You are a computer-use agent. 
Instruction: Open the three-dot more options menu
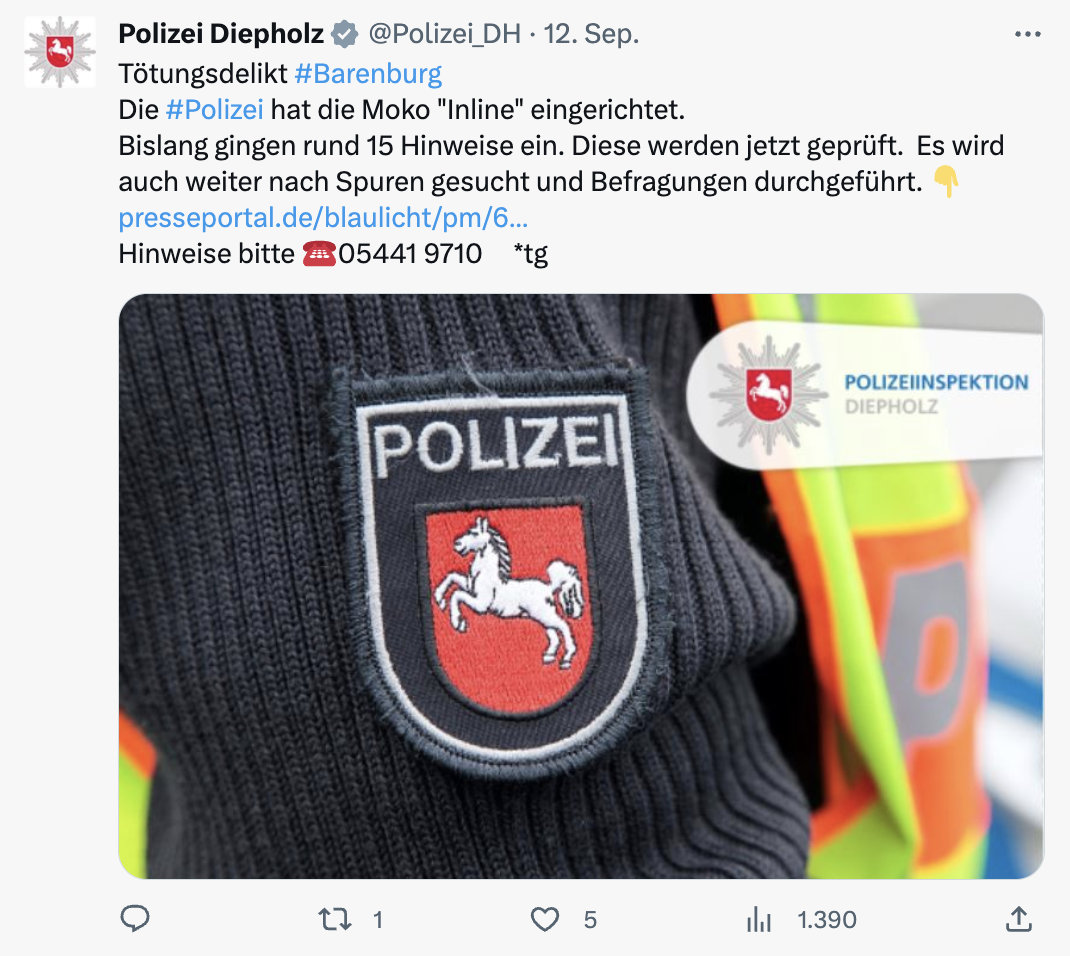1028,34
